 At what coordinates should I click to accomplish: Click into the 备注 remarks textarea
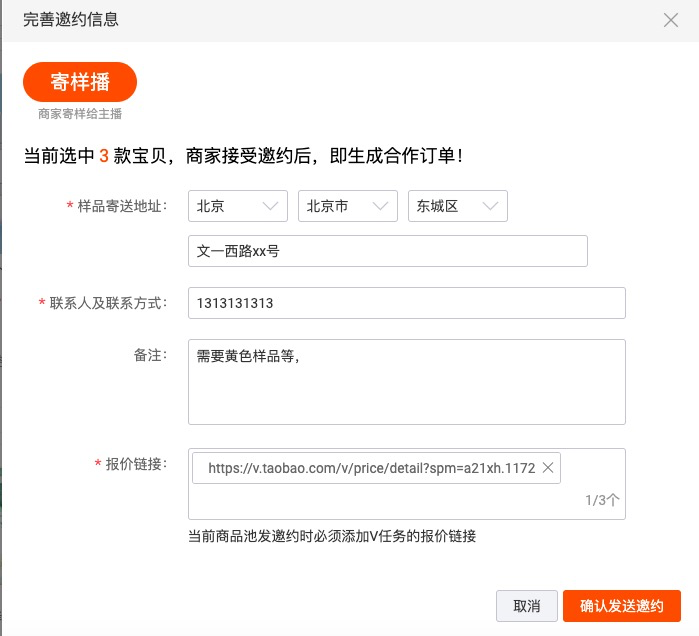tap(406, 381)
